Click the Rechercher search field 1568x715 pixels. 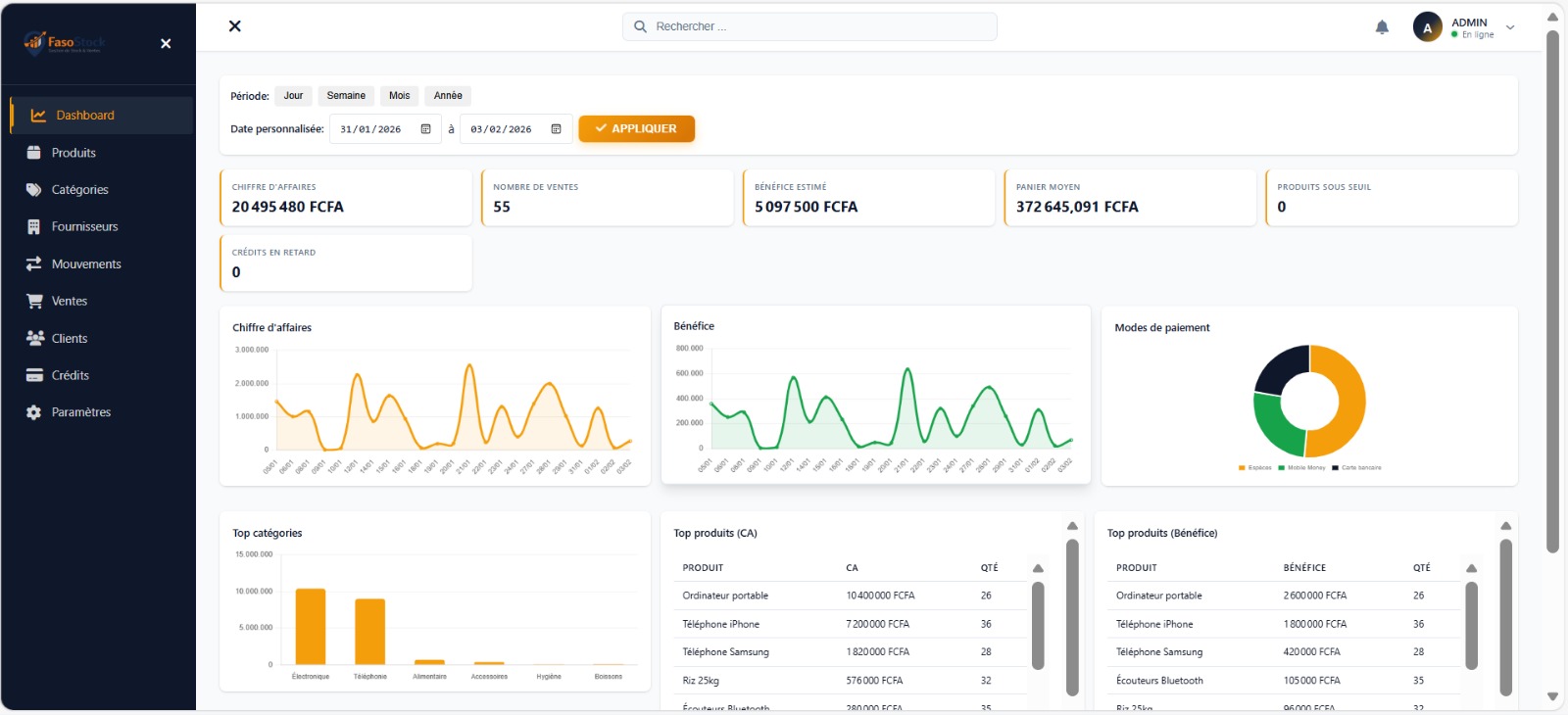pos(809,26)
